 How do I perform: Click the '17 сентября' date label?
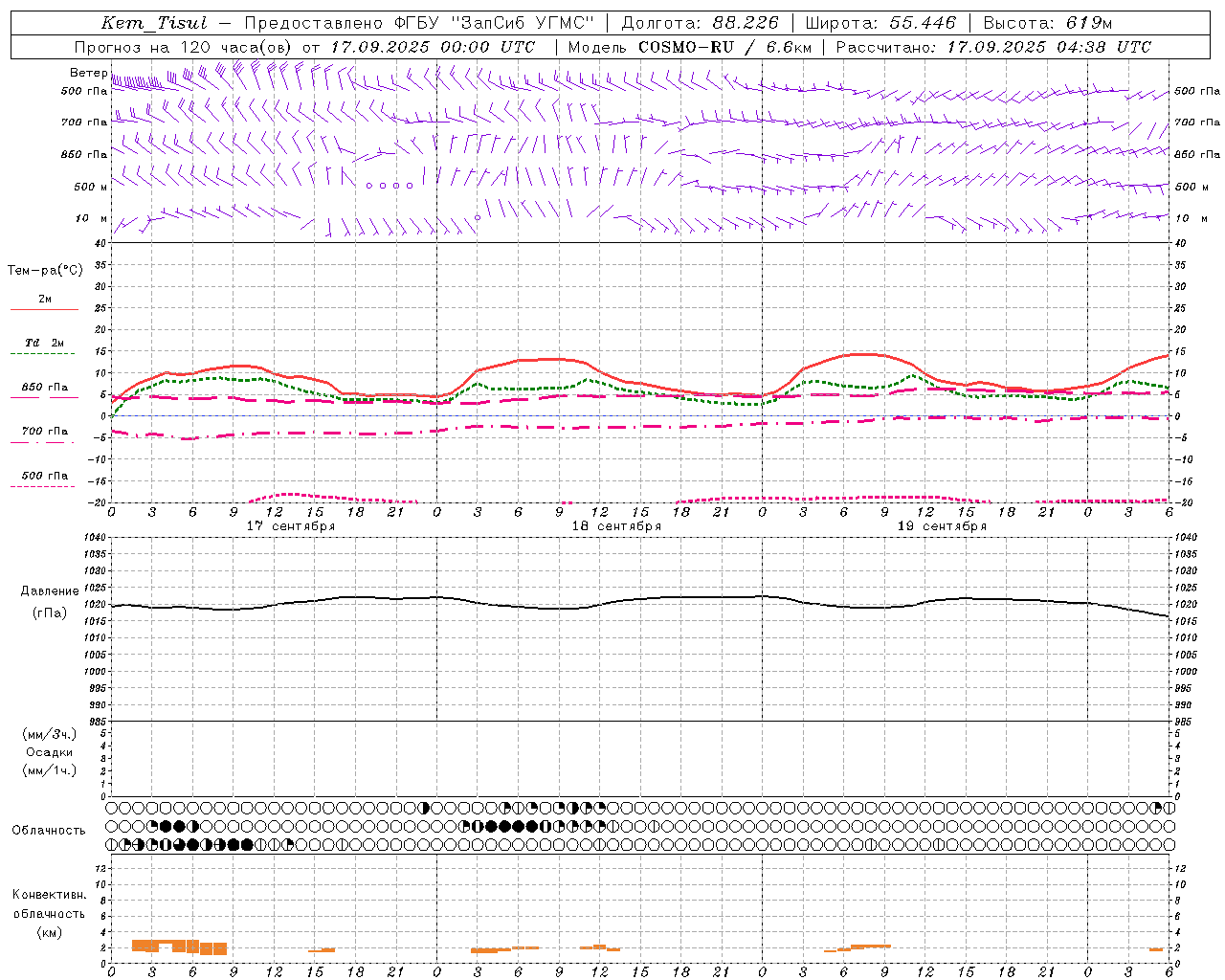click(x=291, y=526)
